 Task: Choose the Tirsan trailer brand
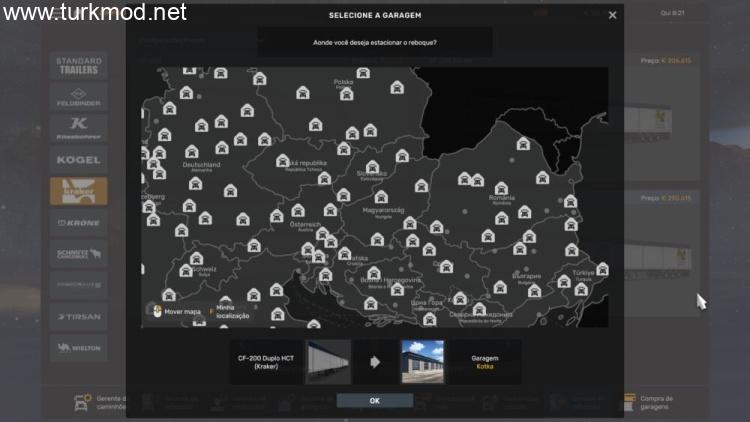(79, 316)
